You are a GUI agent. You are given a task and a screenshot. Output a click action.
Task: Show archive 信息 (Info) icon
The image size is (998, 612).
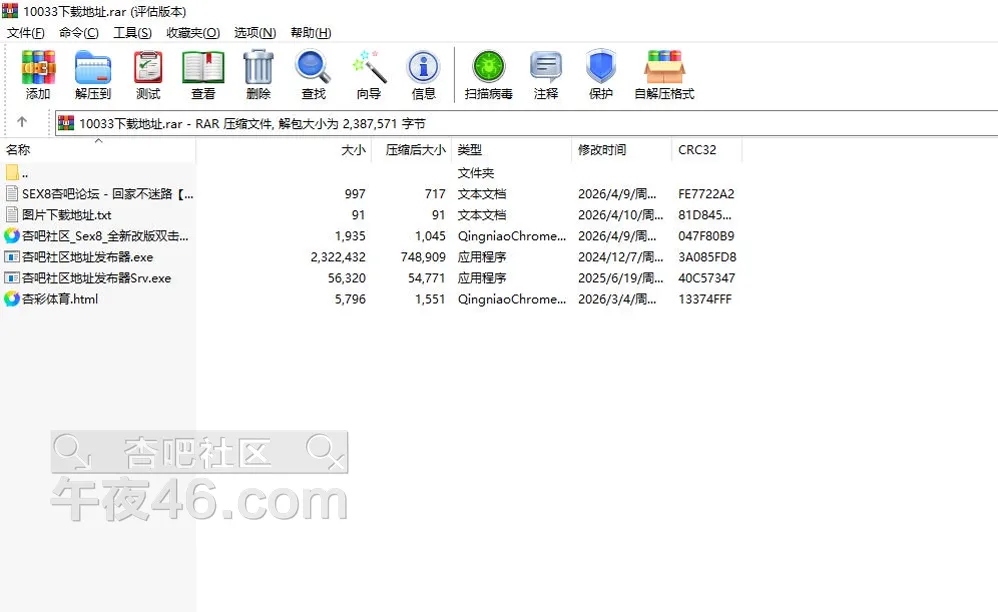tap(423, 75)
